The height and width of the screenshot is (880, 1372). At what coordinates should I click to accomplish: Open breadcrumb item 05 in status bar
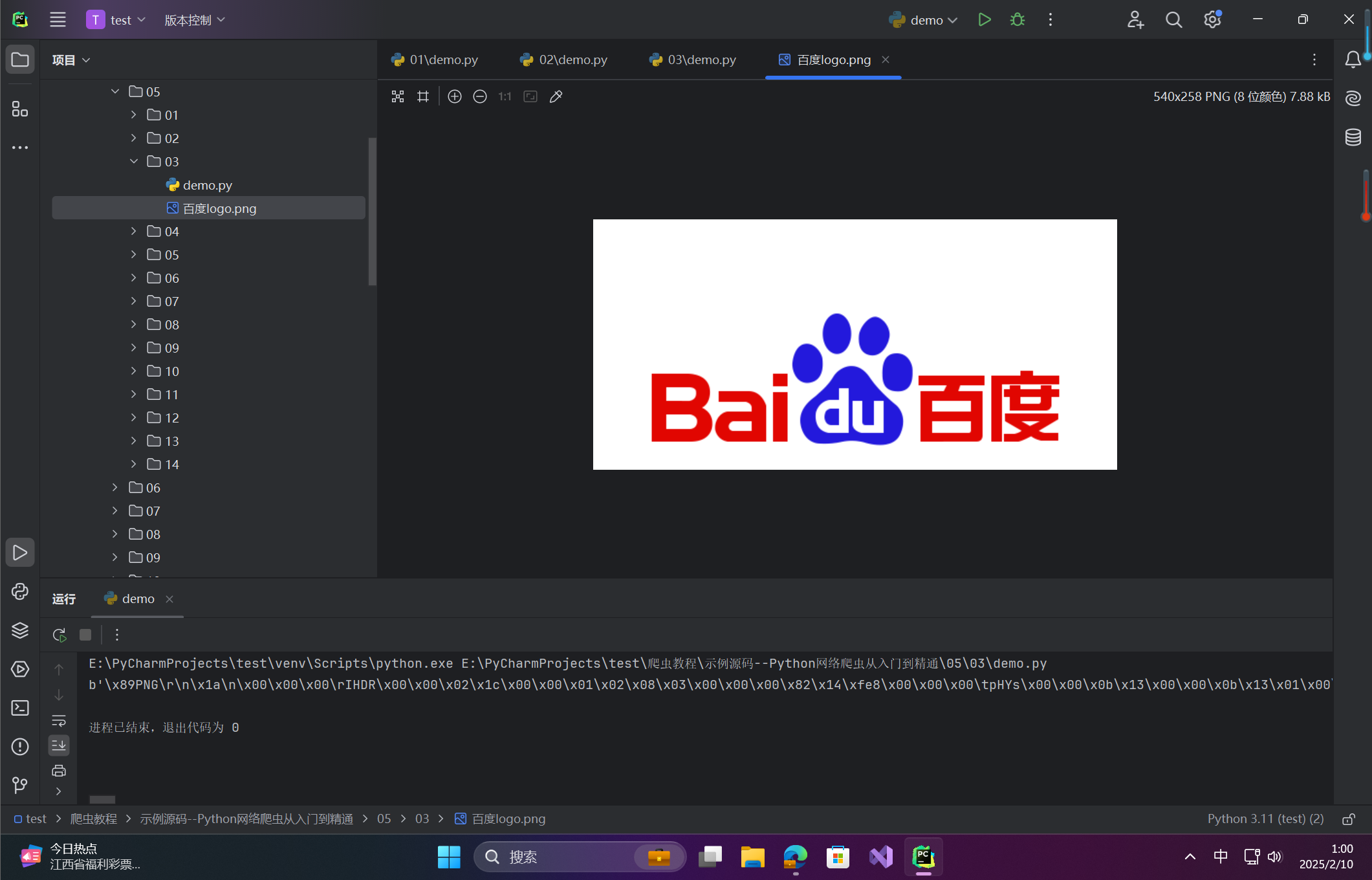pos(384,819)
